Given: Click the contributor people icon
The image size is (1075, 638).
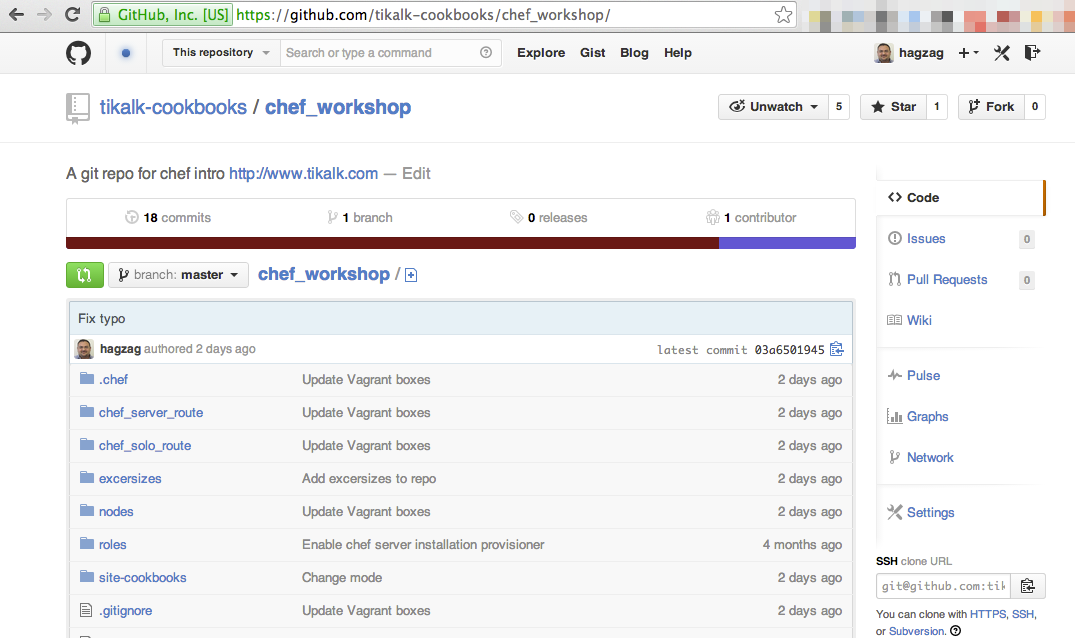Looking at the screenshot, I should point(712,217).
